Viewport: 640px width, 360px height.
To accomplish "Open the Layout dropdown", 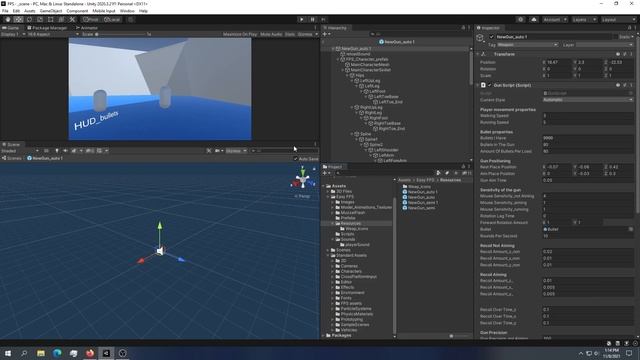I will (619, 19).
